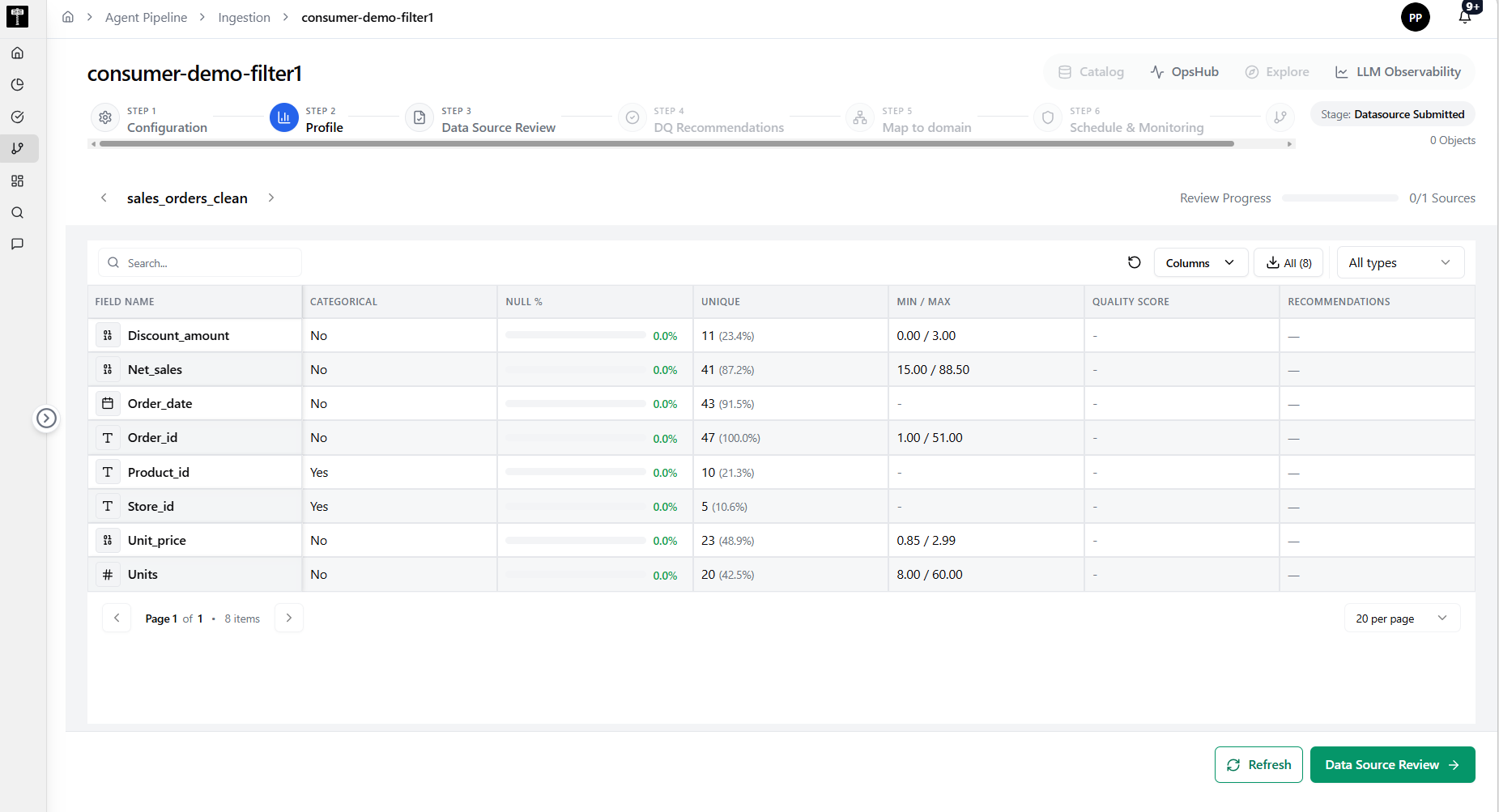Go to the previous table page
Viewport: 1499px width, 812px height.
click(117, 618)
